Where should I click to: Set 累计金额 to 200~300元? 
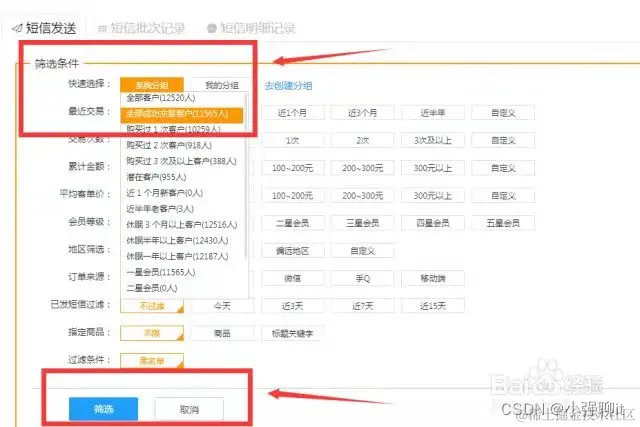click(363, 168)
